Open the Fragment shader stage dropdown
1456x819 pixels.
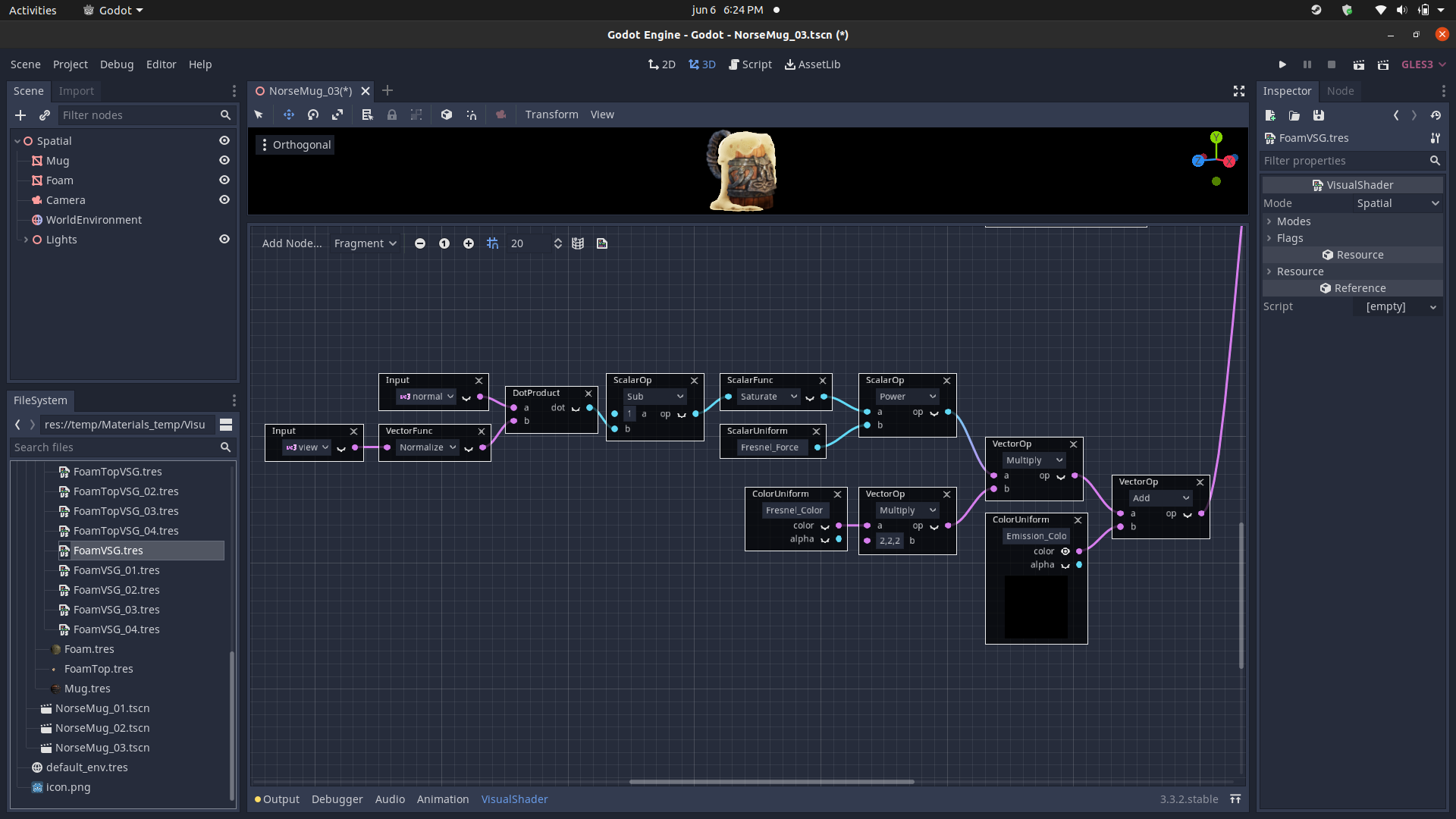tap(365, 243)
